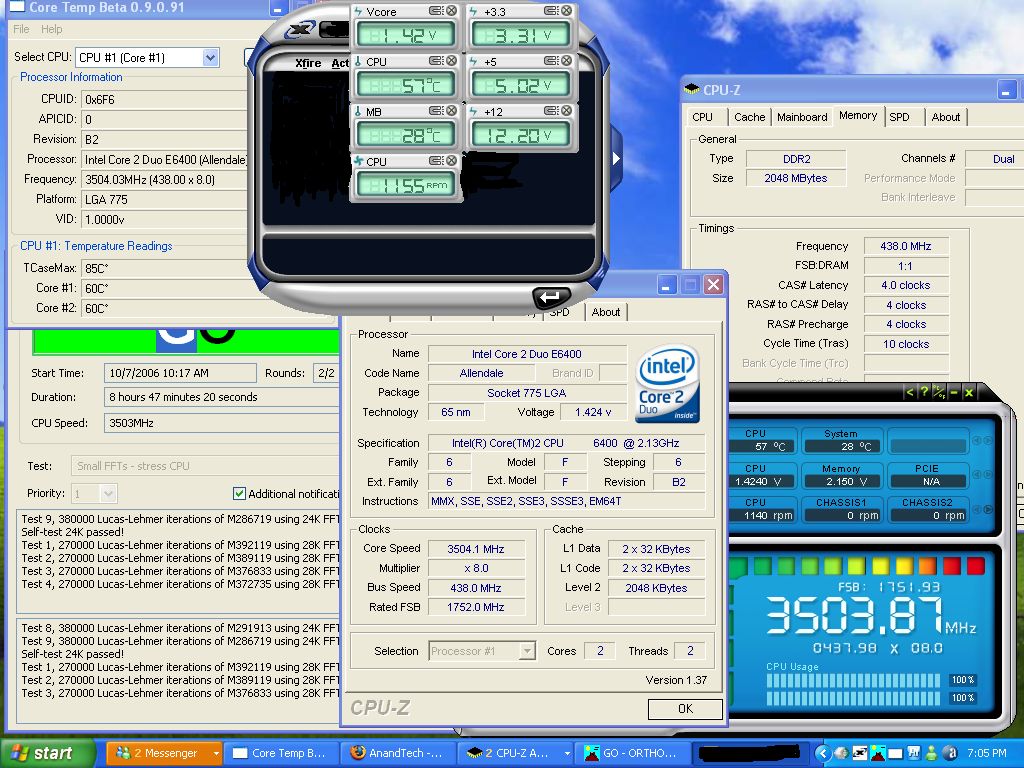Close the +5 voltage sensor widget
Image resolution: width=1024 pixels, height=768 pixels.
[x=566, y=61]
